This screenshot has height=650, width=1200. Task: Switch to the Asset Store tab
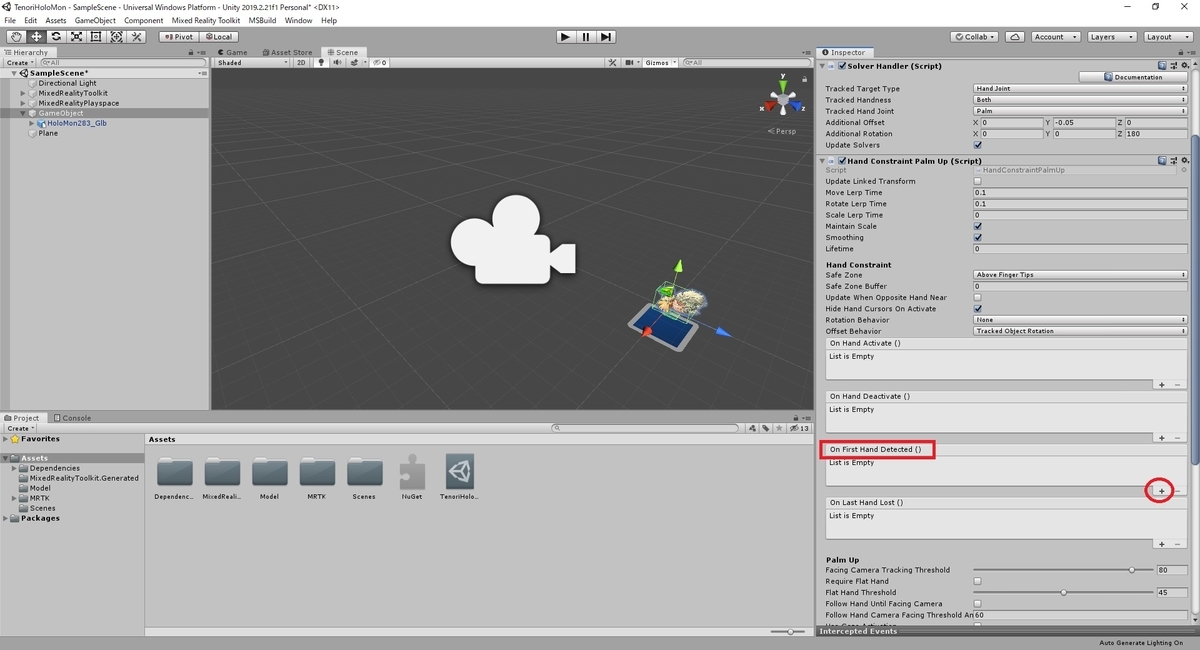pyautogui.click(x=287, y=52)
